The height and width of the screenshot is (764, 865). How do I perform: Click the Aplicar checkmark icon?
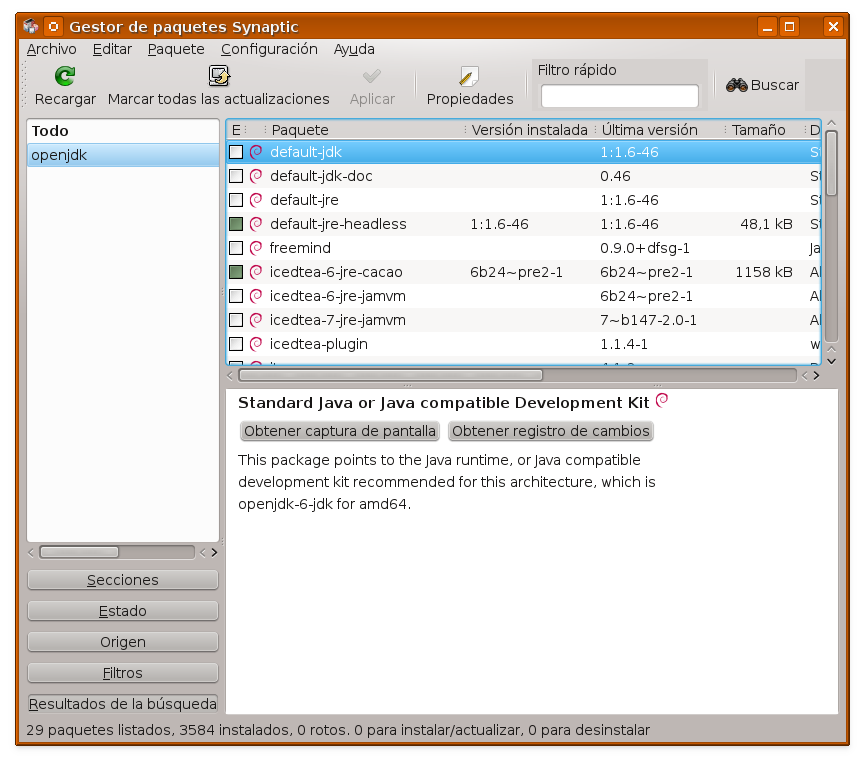click(x=372, y=76)
